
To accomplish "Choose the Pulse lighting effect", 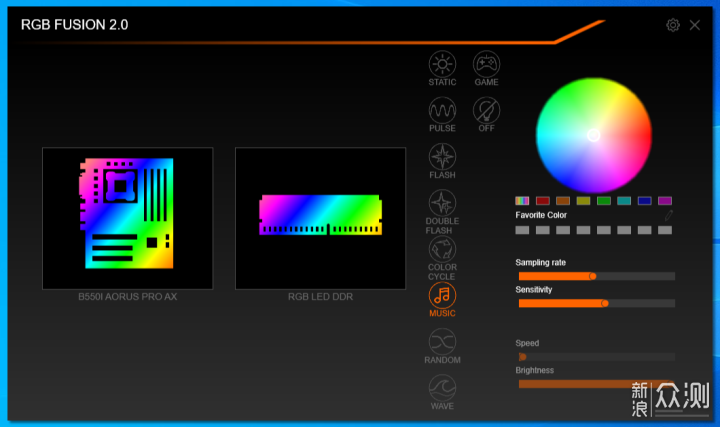I will pos(442,111).
